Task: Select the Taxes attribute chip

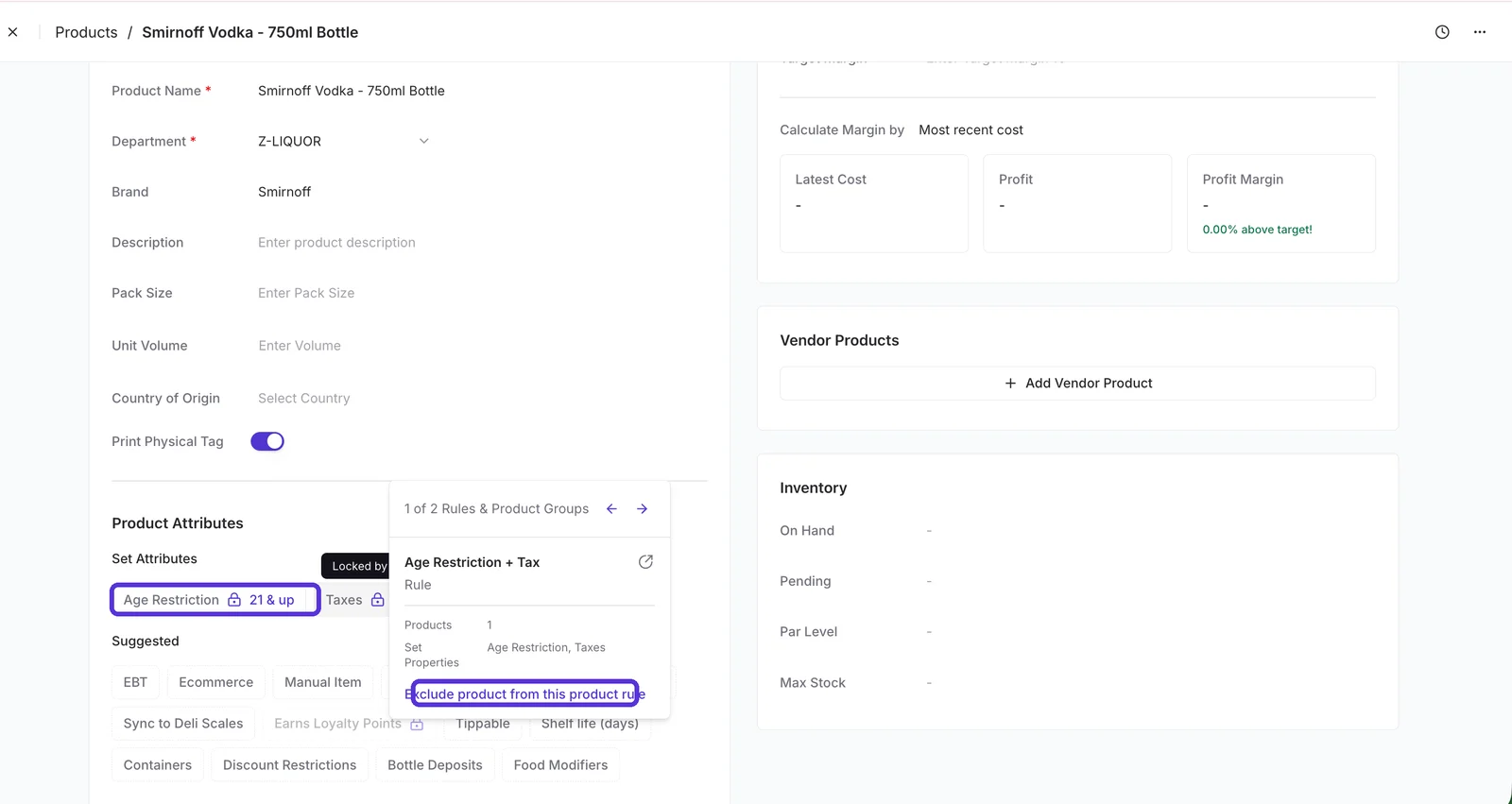Action: point(354,600)
